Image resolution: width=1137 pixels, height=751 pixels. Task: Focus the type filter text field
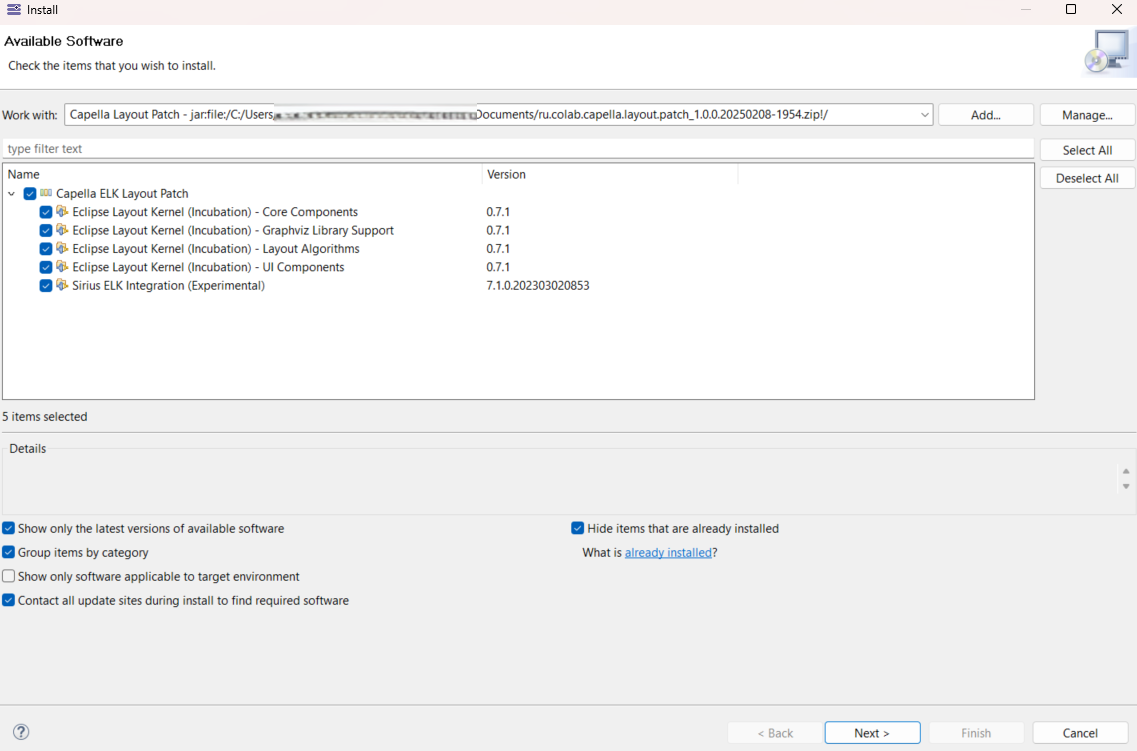click(517, 149)
